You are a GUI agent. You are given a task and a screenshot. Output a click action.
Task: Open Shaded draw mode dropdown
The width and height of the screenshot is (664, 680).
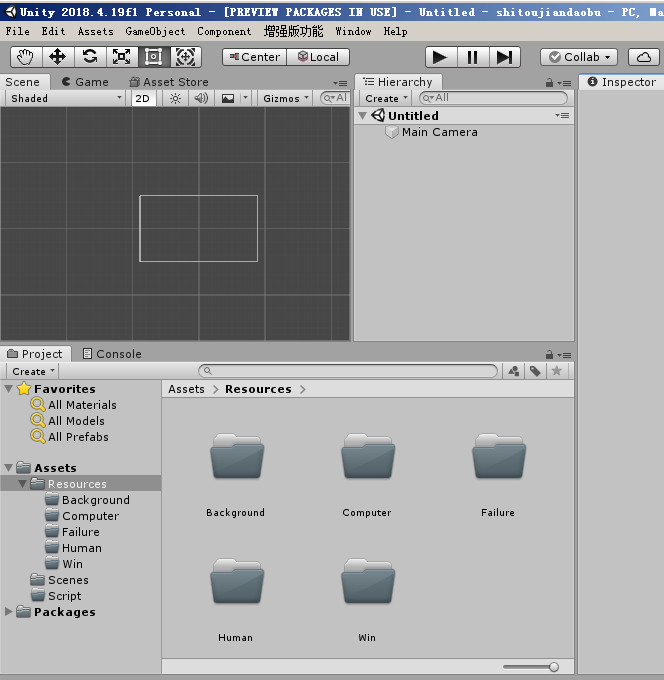[66, 98]
